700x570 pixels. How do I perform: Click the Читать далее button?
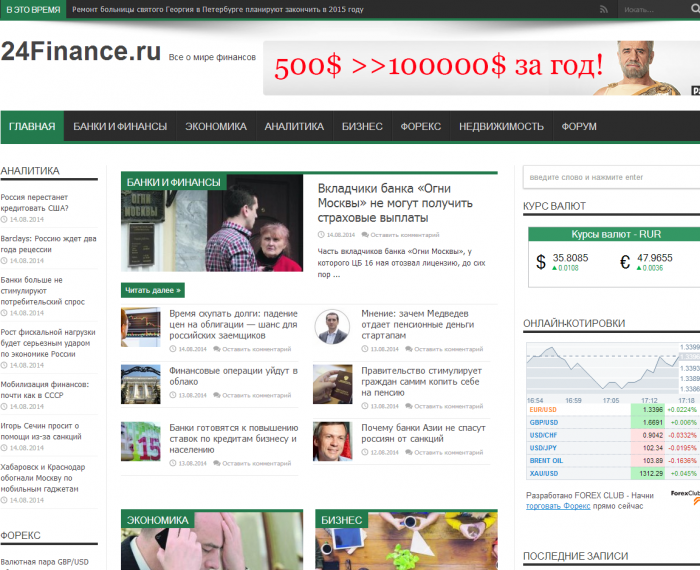tap(153, 290)
